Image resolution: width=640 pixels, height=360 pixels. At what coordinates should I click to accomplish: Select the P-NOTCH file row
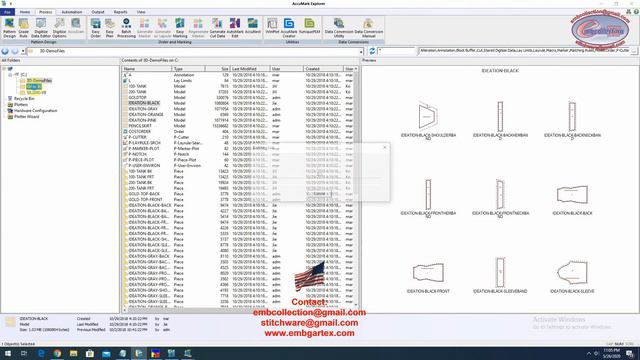pos(239,155)
